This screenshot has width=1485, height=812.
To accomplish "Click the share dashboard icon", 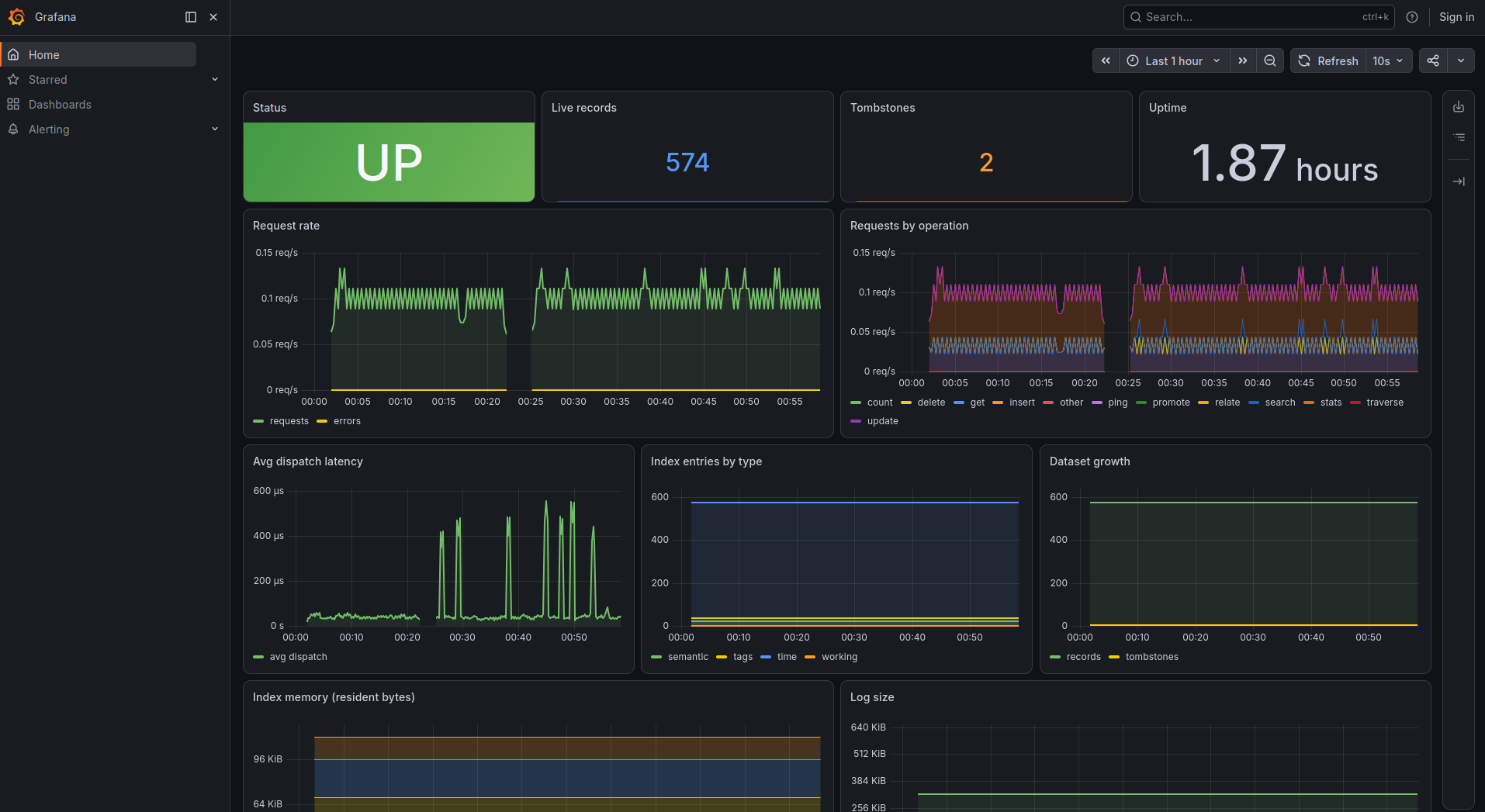I will click(1433, 60).
